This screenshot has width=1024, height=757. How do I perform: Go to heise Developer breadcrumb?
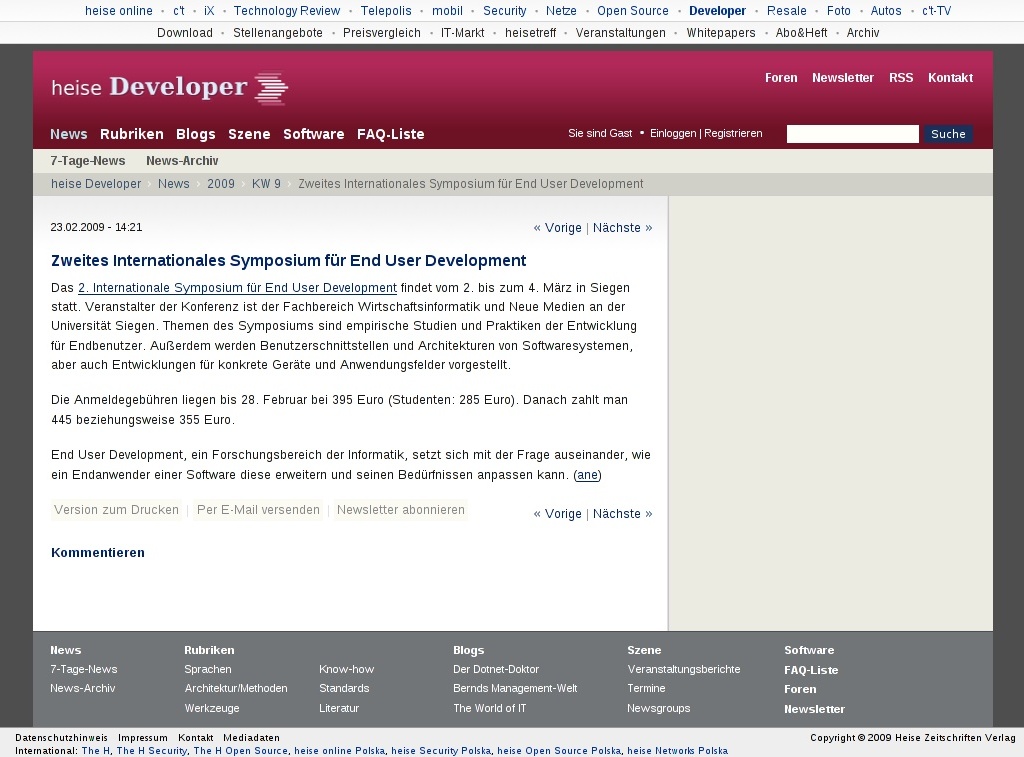(96, 184)
